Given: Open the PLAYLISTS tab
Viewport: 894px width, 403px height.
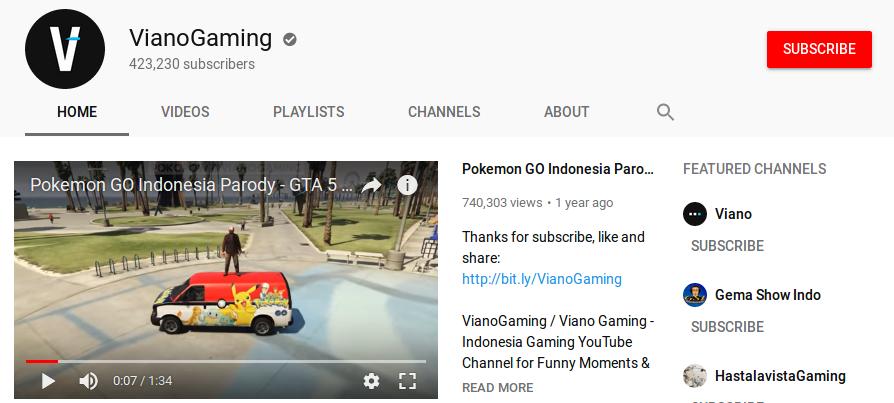Looking at the screenshot, I should pos(308,112).
